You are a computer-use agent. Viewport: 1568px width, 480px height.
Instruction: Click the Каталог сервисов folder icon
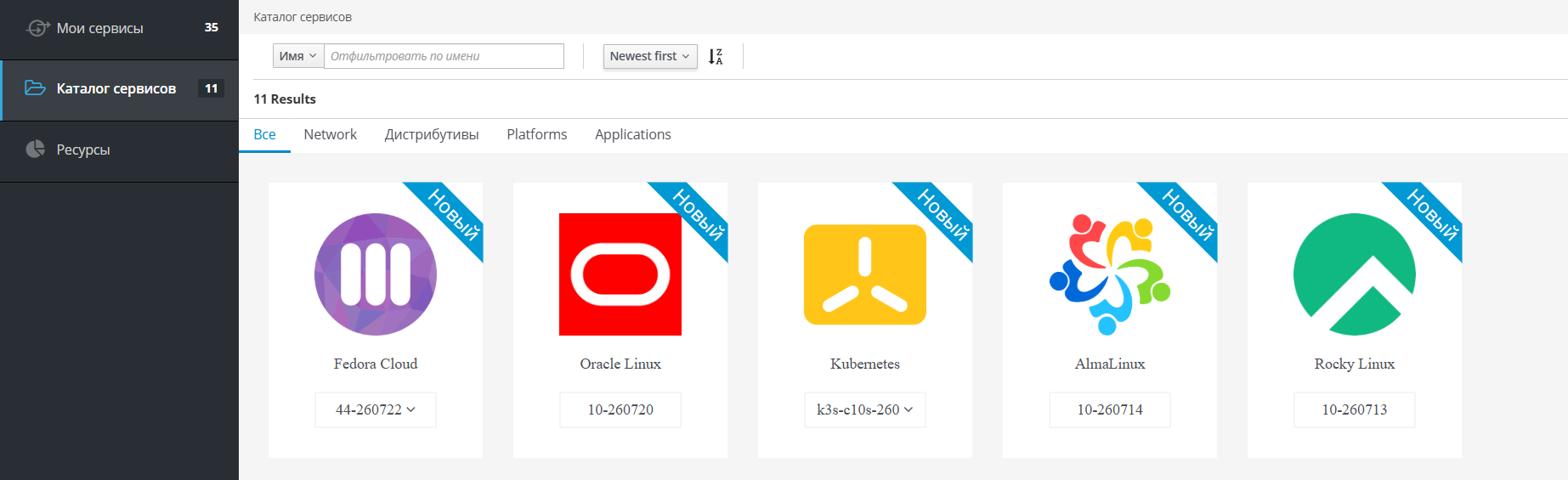click(x=35, y=88)
